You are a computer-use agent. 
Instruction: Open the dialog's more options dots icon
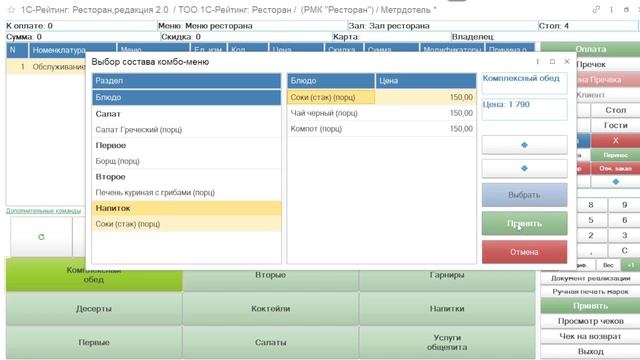click(538, 62)
